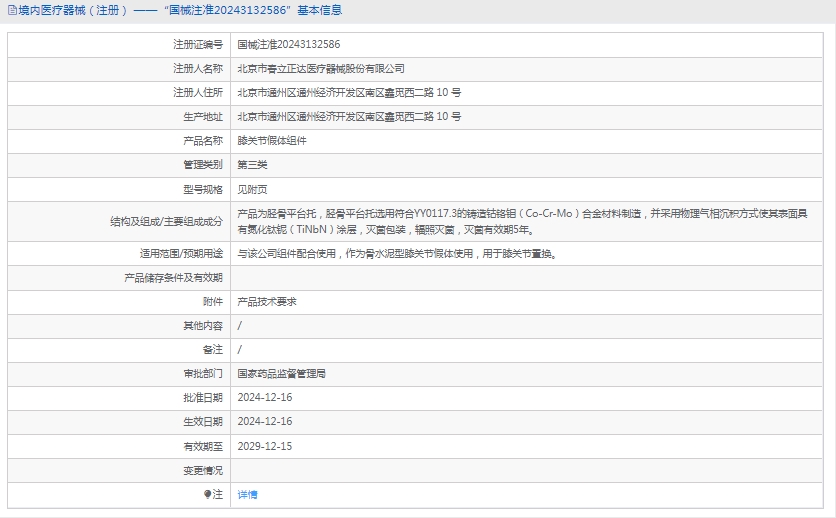Click approving department 国家药品监督管理局
Image resolution: width=836 pixels, height=518 pixels.
(x=282, y=374)
